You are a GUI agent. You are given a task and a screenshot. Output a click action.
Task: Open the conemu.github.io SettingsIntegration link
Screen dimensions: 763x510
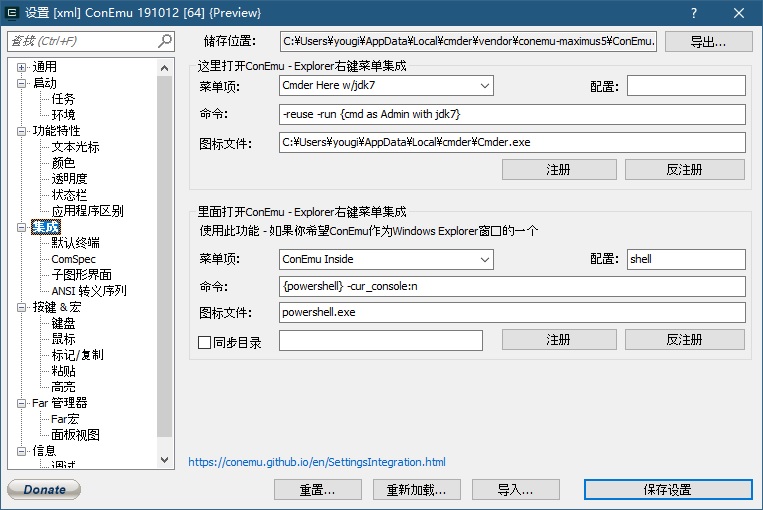pos(317,463)
